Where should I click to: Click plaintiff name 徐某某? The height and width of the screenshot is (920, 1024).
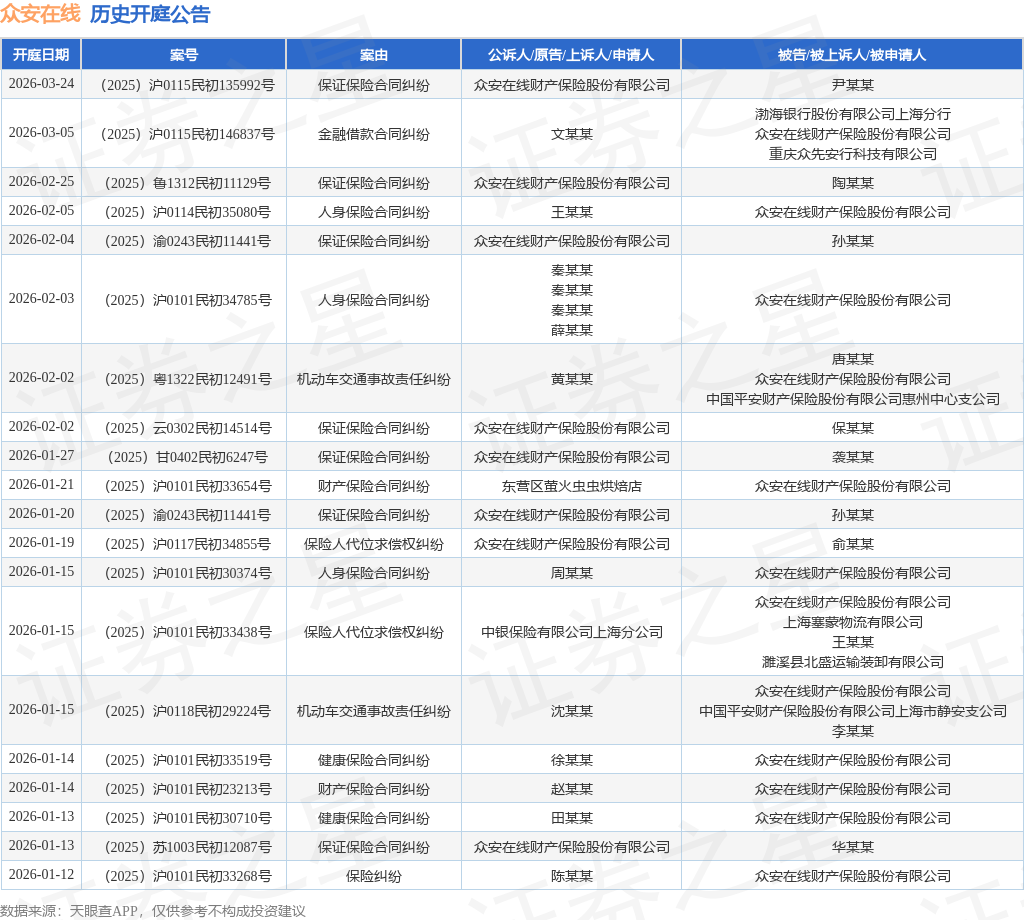pos(571,760)
